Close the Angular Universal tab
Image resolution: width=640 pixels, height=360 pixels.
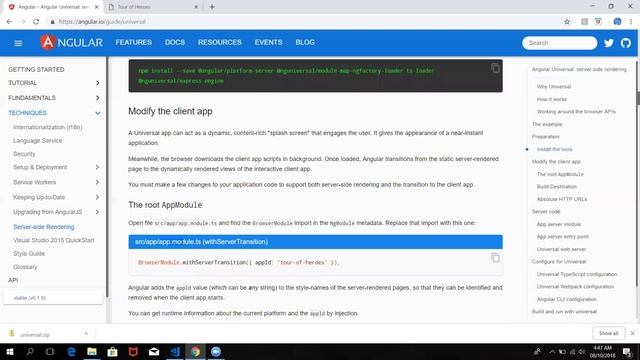click(x=97, y=7)
